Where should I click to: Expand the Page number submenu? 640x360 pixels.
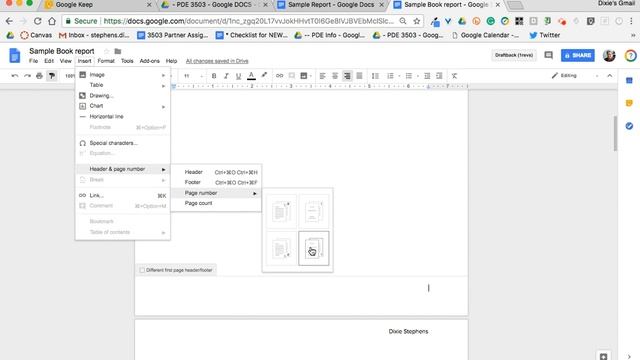pos(216,193)
